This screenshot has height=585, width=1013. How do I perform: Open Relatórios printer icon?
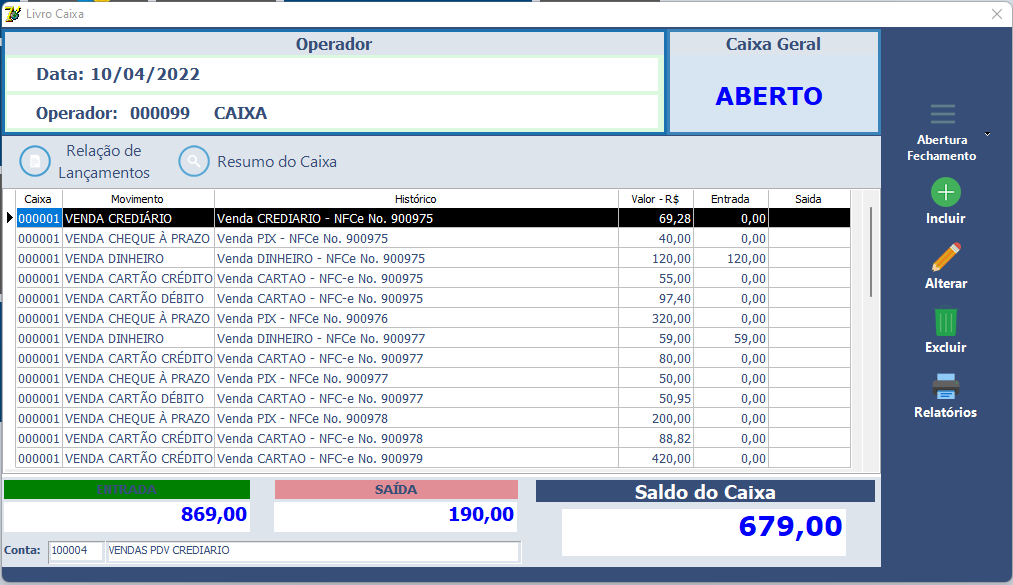point(945,386)
